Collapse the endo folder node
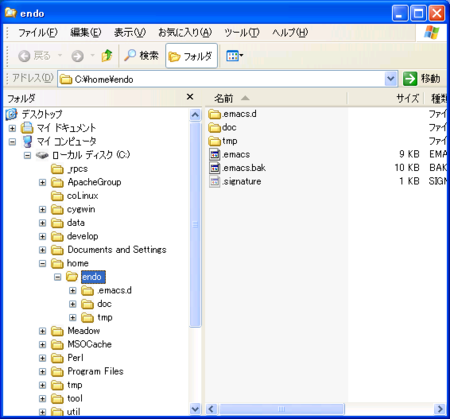This screenshot has height=419, width=450. 57,277
